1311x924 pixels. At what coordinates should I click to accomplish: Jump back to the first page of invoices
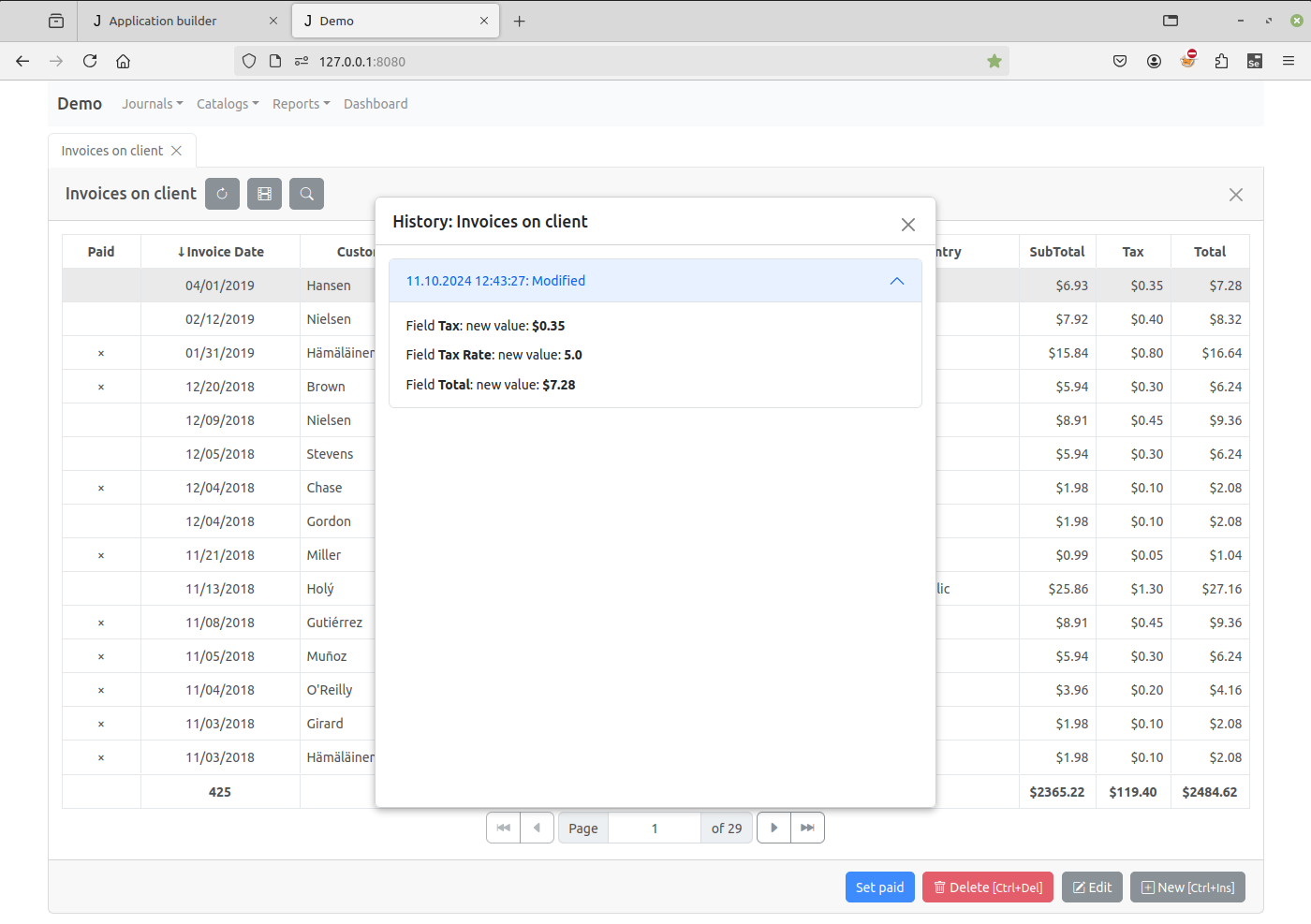(503, 828)
